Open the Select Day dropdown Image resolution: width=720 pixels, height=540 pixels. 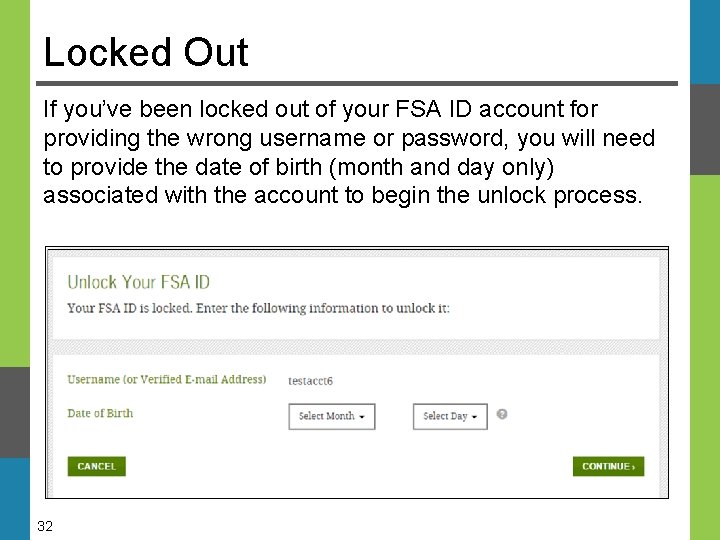(449, 416)
